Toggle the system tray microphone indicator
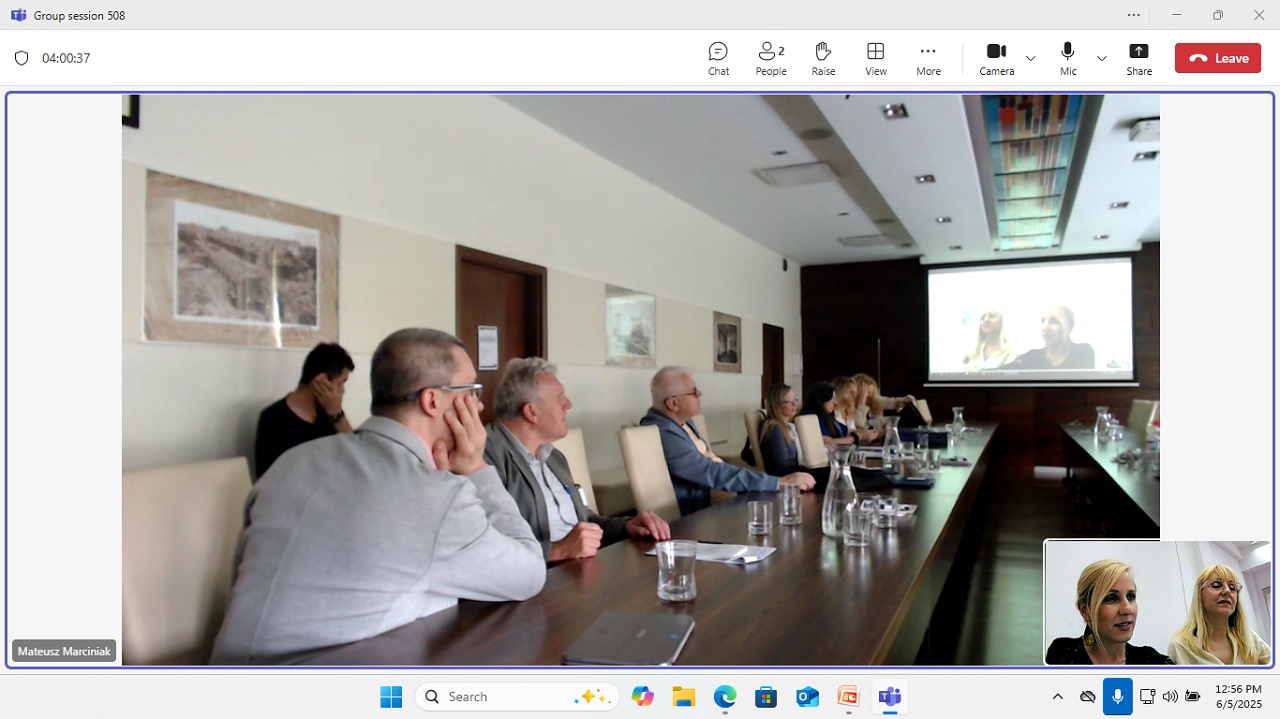This screenshot has width=1280, height=719. 1117,696
